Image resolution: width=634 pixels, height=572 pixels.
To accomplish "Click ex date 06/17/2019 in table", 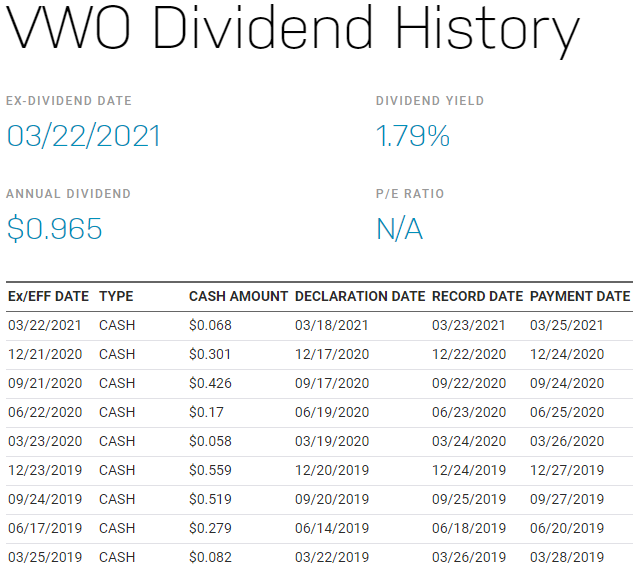I will click(x=45, y=528).
